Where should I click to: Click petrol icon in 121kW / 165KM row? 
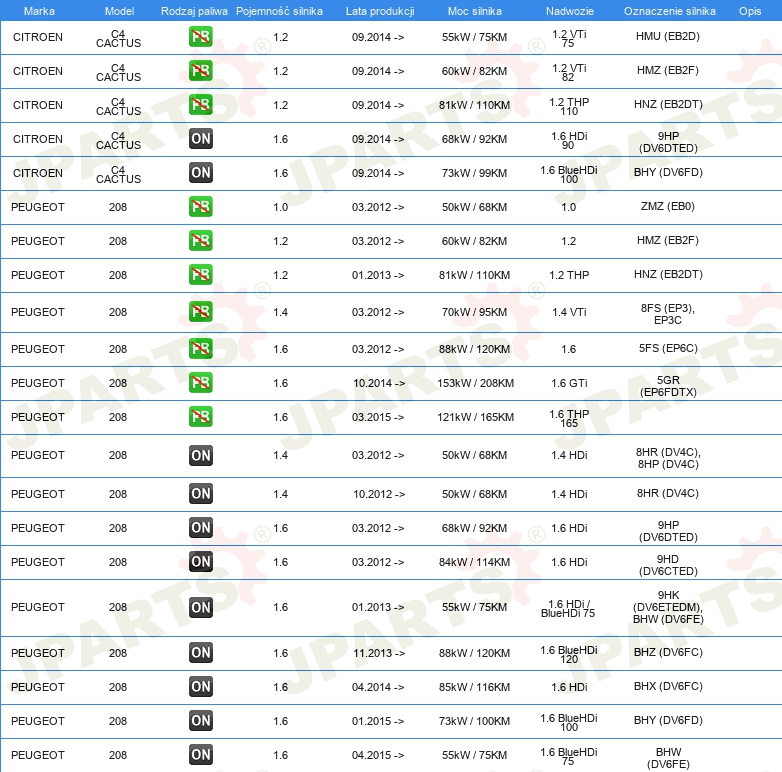200,416
